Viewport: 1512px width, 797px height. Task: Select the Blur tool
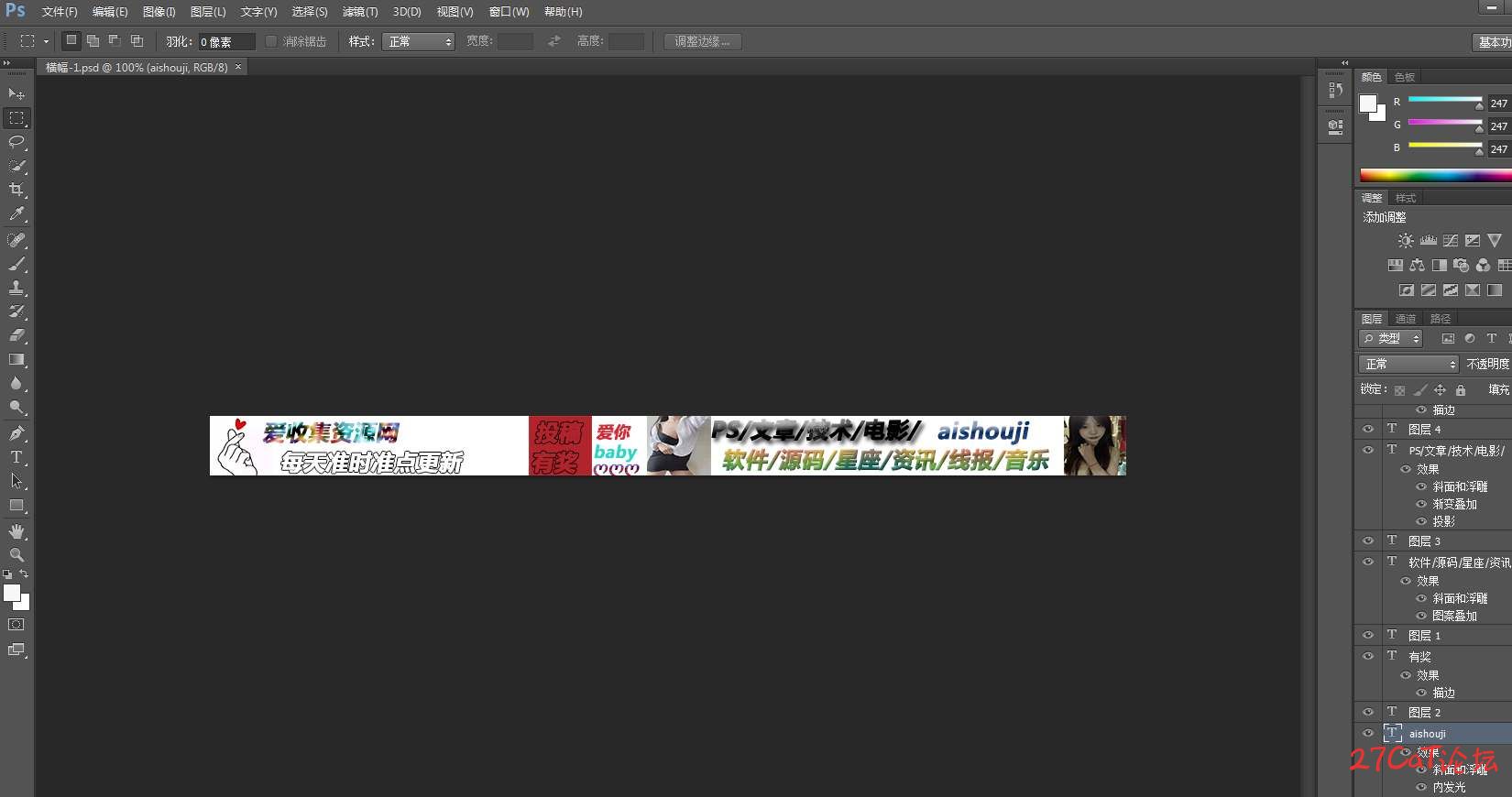pyautogui.click(x=16, y=383)
